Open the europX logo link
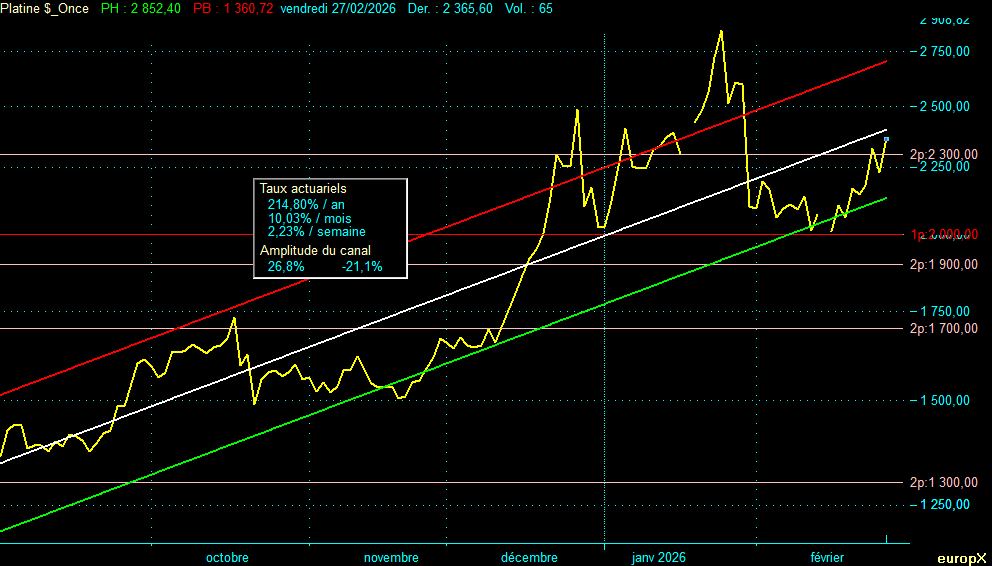The width and height of the screenshot is (992, 566). coord(961,558)
